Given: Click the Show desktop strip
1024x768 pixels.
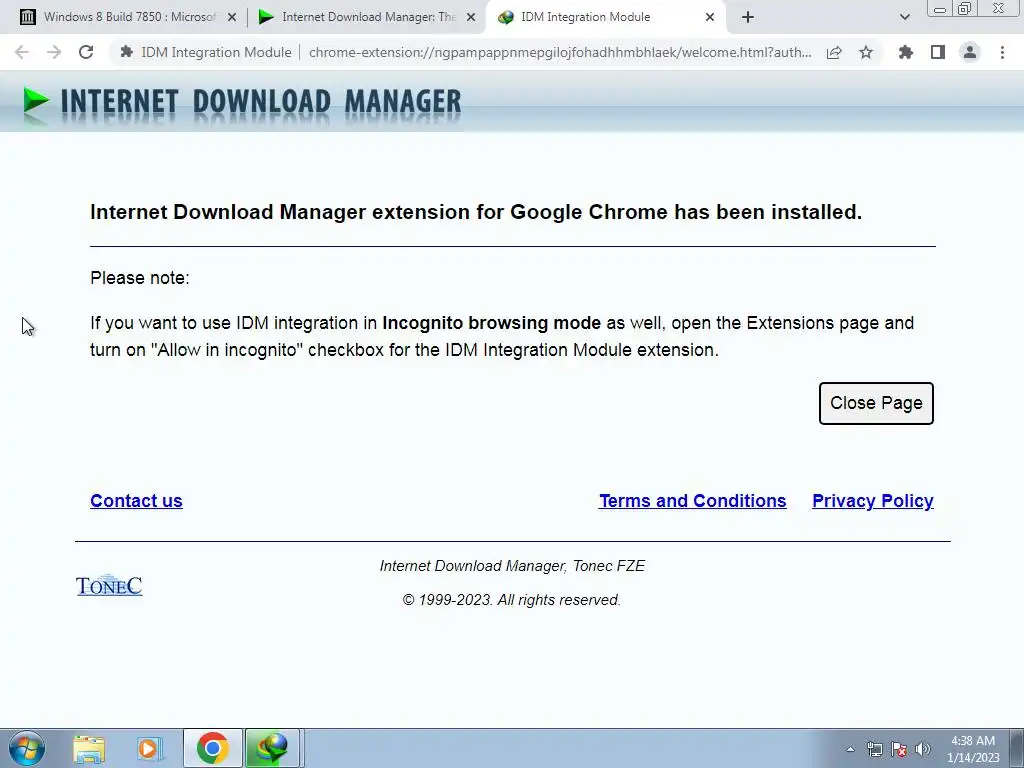Looking at the screenshot, I should (1017, 748).
